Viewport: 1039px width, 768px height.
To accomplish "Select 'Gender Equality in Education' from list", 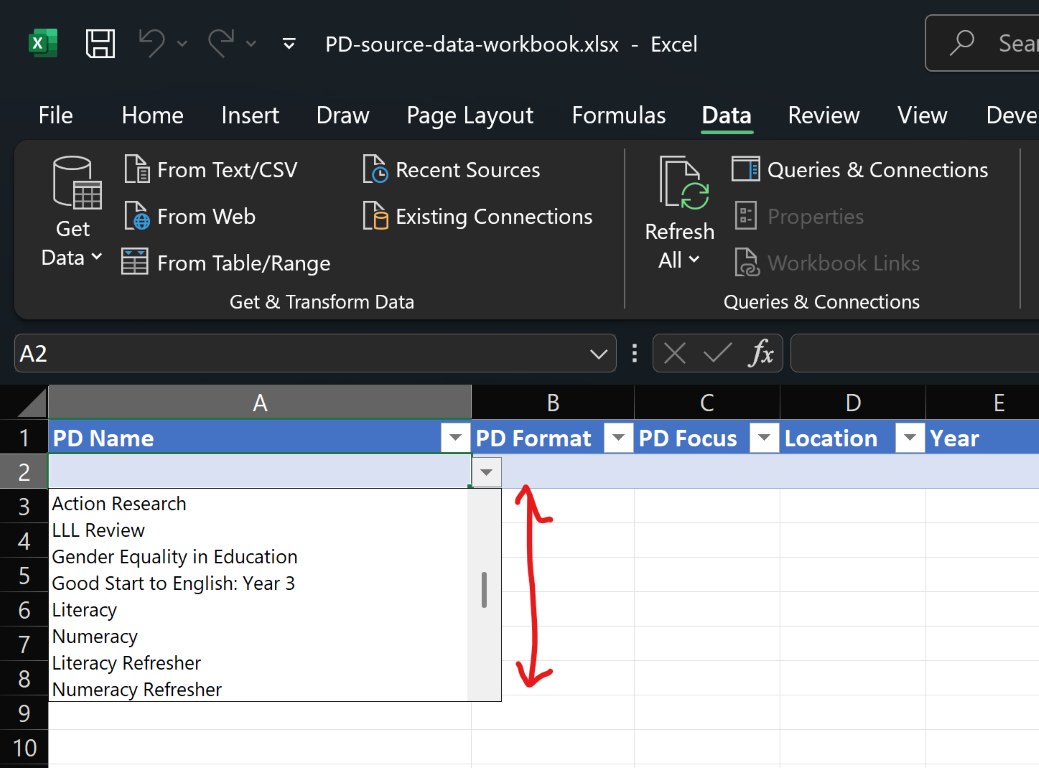I will (x=175, y=557).
